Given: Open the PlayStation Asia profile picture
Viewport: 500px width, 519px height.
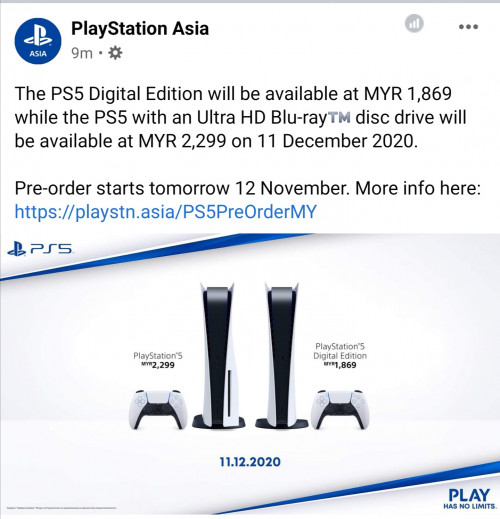Looking at the screenshot, I should [38, 41].
